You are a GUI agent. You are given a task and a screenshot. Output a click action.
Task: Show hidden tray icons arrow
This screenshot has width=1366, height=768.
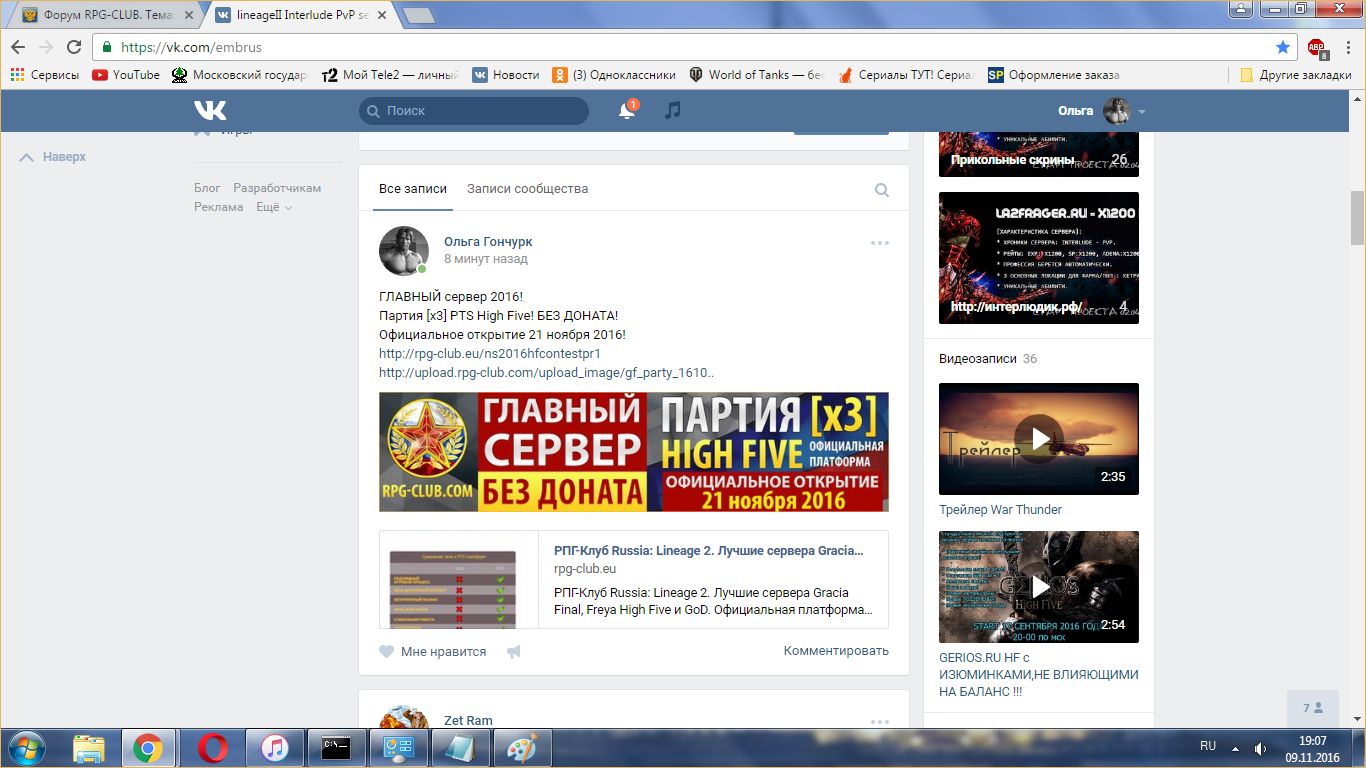tap(1235, 748)
